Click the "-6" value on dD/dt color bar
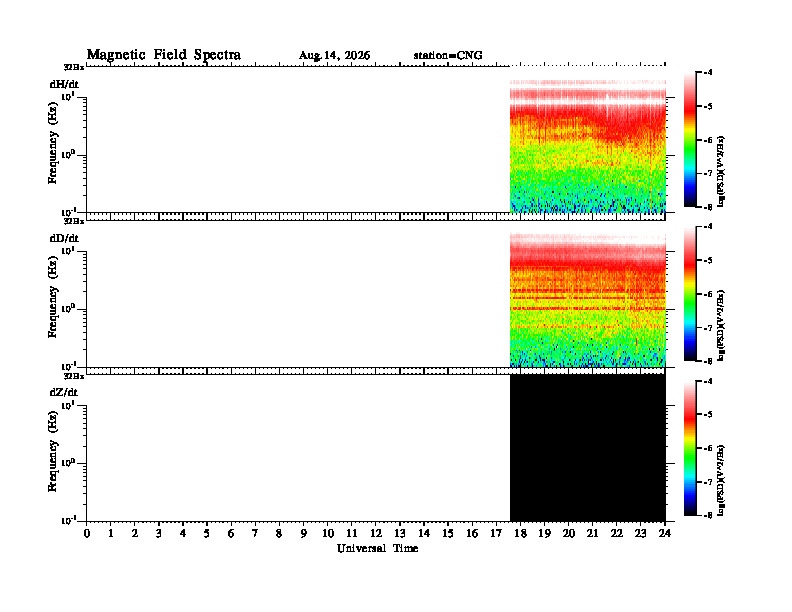 click(708, 294)
